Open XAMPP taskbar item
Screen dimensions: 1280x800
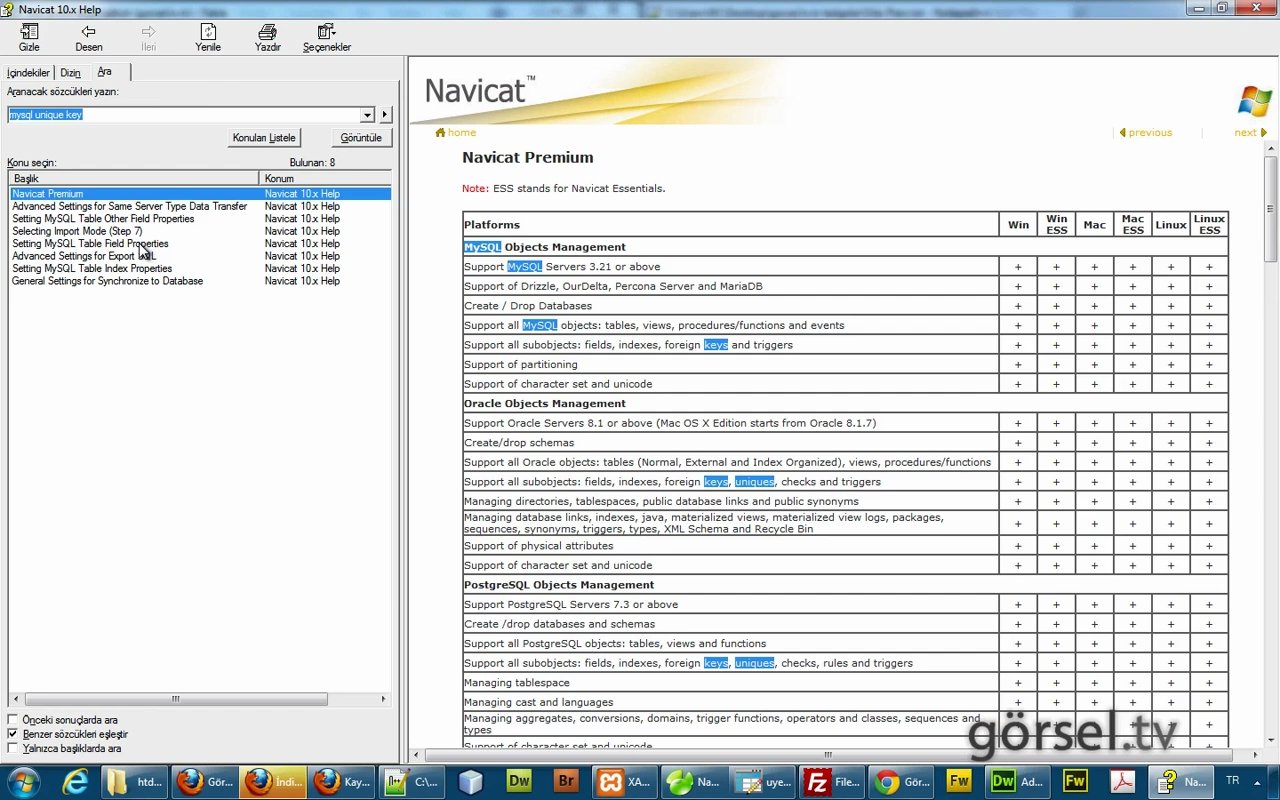(624, 781)
